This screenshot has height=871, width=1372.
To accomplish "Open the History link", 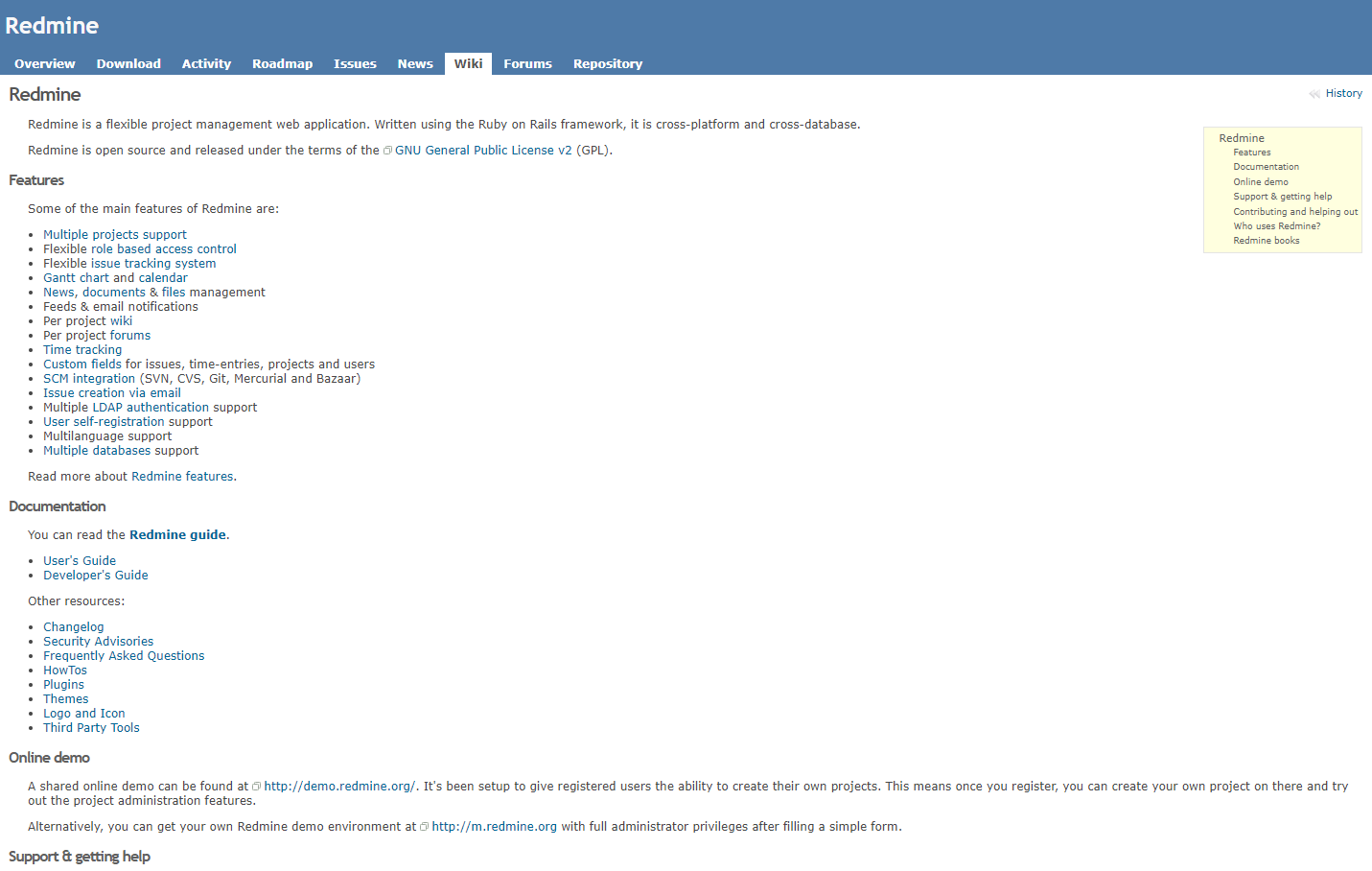I will (x=1343, y=94).
